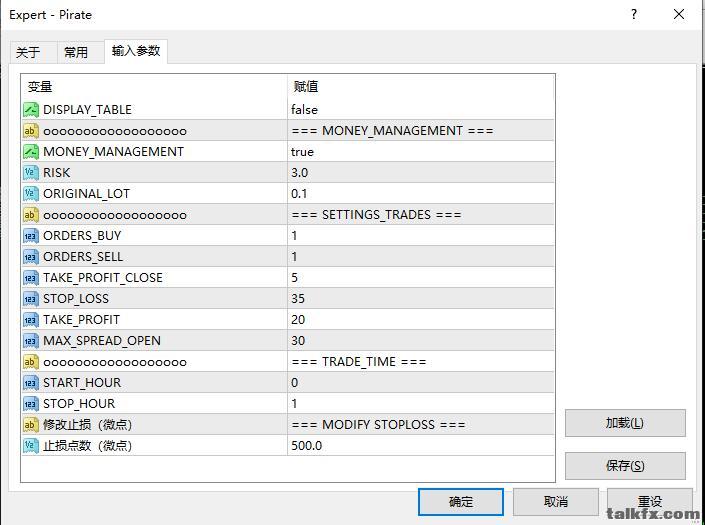Click the STOP_LOSS integer icon
This screenshot has height=525, width=705.
tap(31, 298)
